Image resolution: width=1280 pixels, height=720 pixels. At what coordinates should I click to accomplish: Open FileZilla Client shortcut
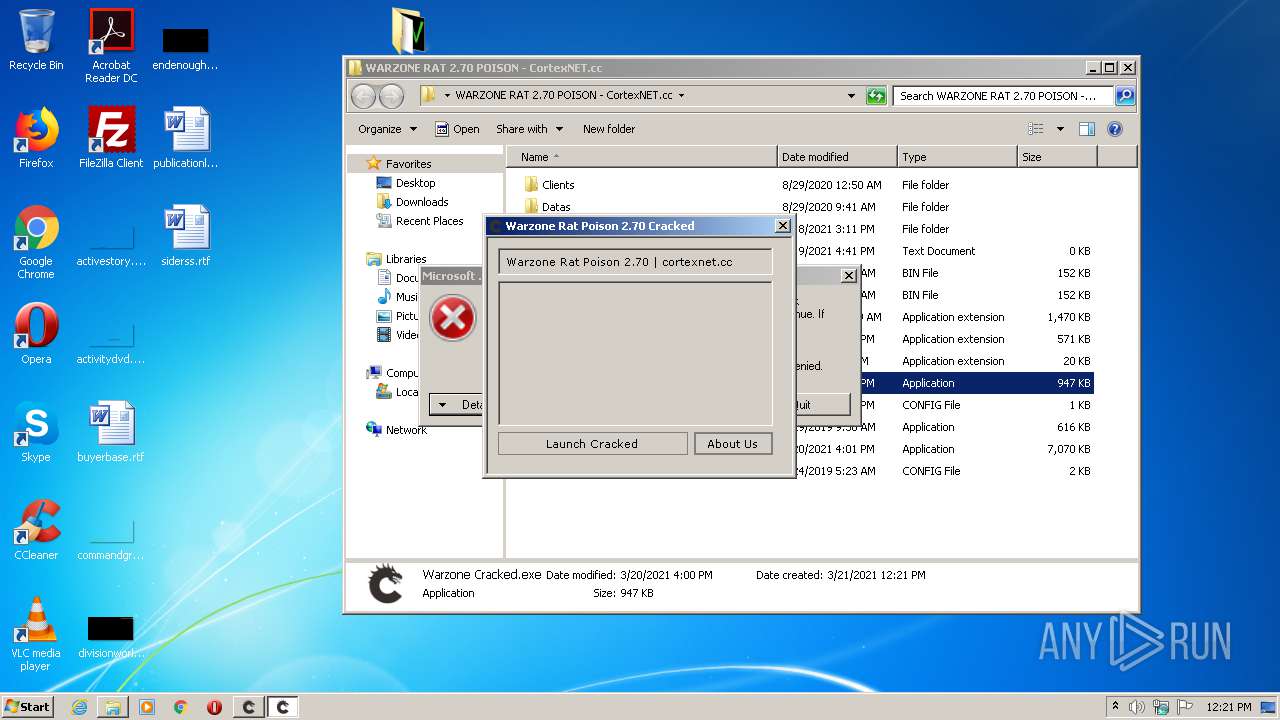(x=111, y=137)
